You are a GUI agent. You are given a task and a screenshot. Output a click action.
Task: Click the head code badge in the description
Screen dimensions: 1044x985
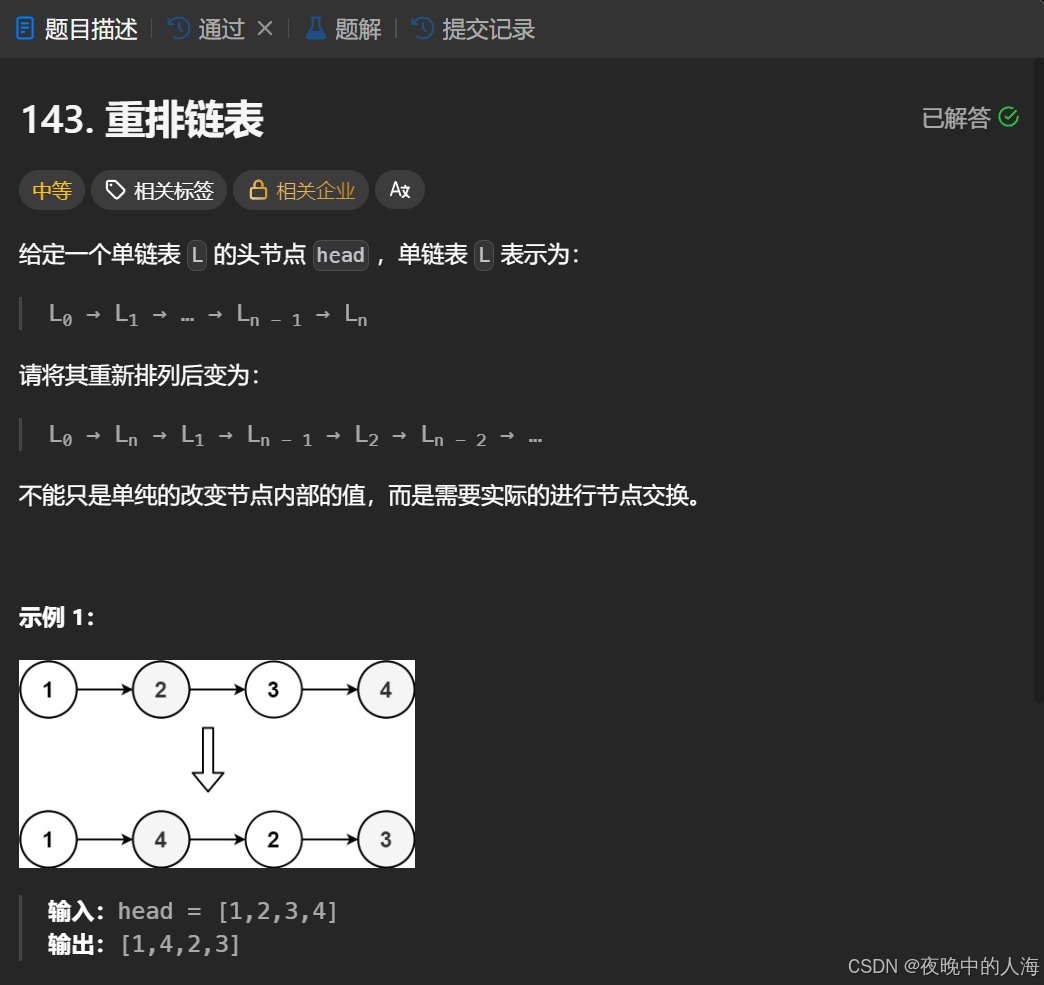340,255
